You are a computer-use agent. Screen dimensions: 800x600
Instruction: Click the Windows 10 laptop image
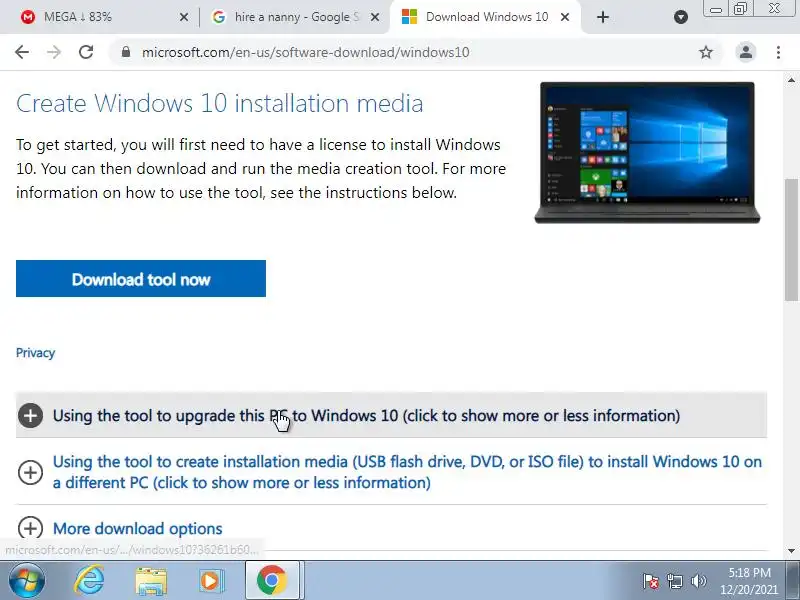pyautogui.click(x=647, y=152)
